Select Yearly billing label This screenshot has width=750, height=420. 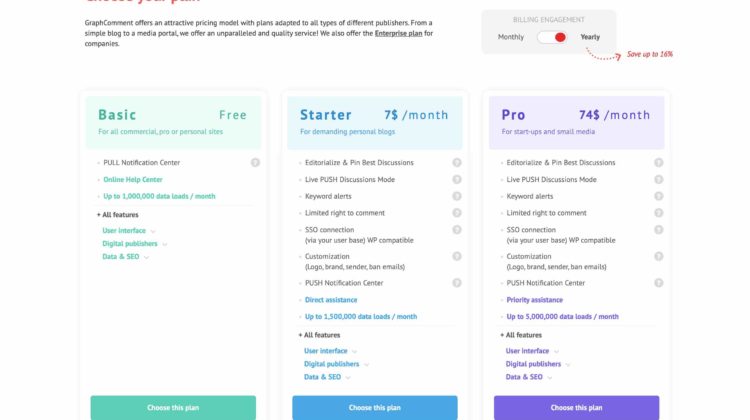(590, 37)
